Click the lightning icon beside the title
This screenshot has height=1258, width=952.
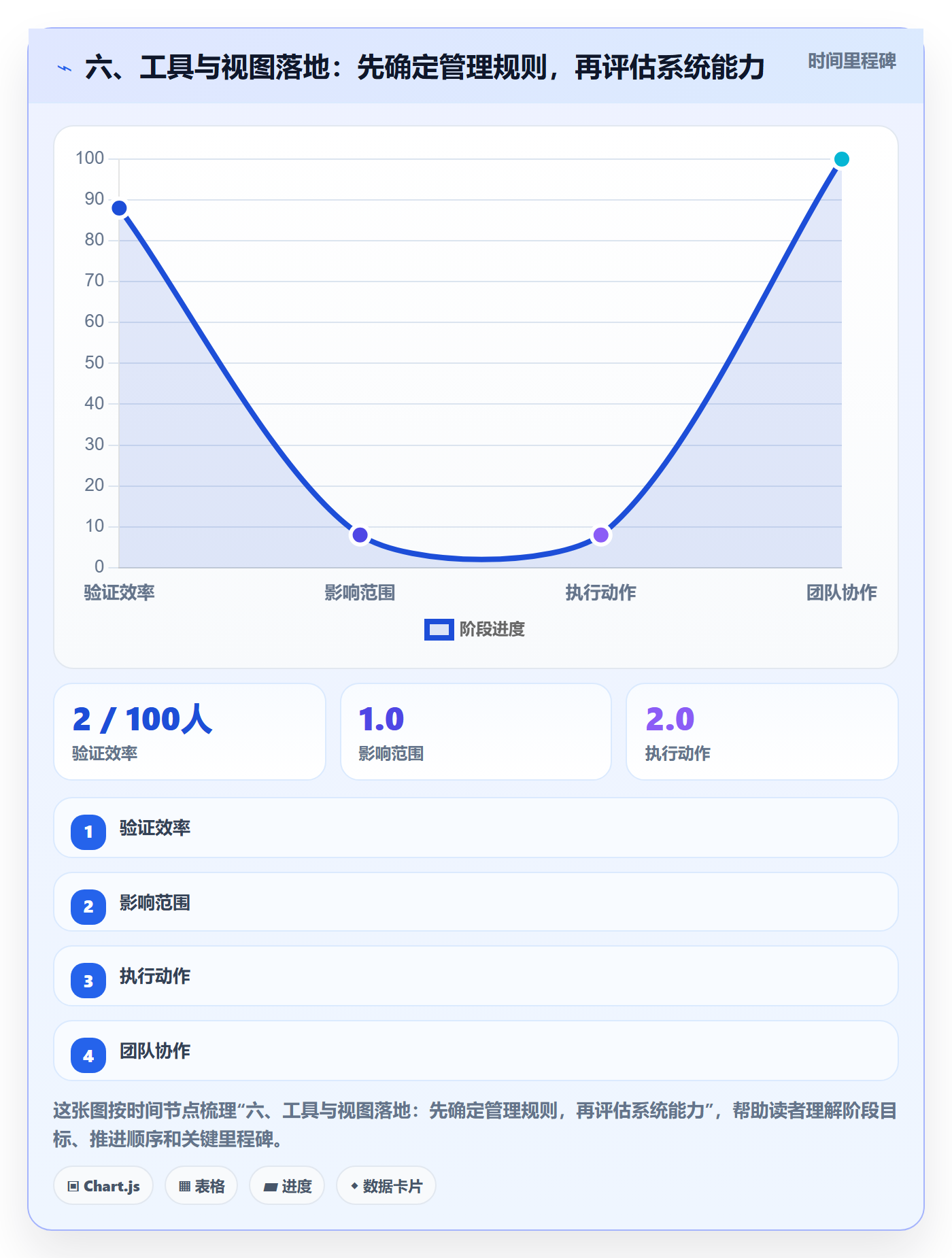pos(65,68)
